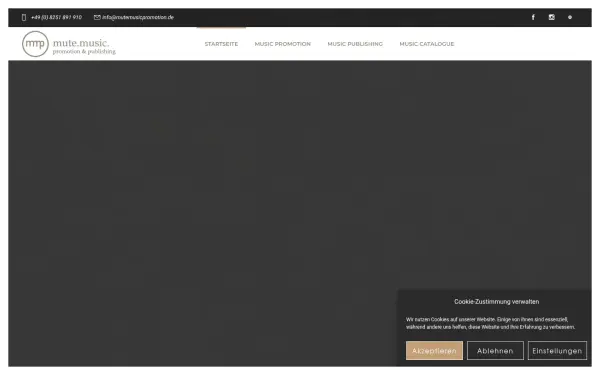Decline cookies with Ablehnen button
This screenshot has height=375, width=600.
495,351
